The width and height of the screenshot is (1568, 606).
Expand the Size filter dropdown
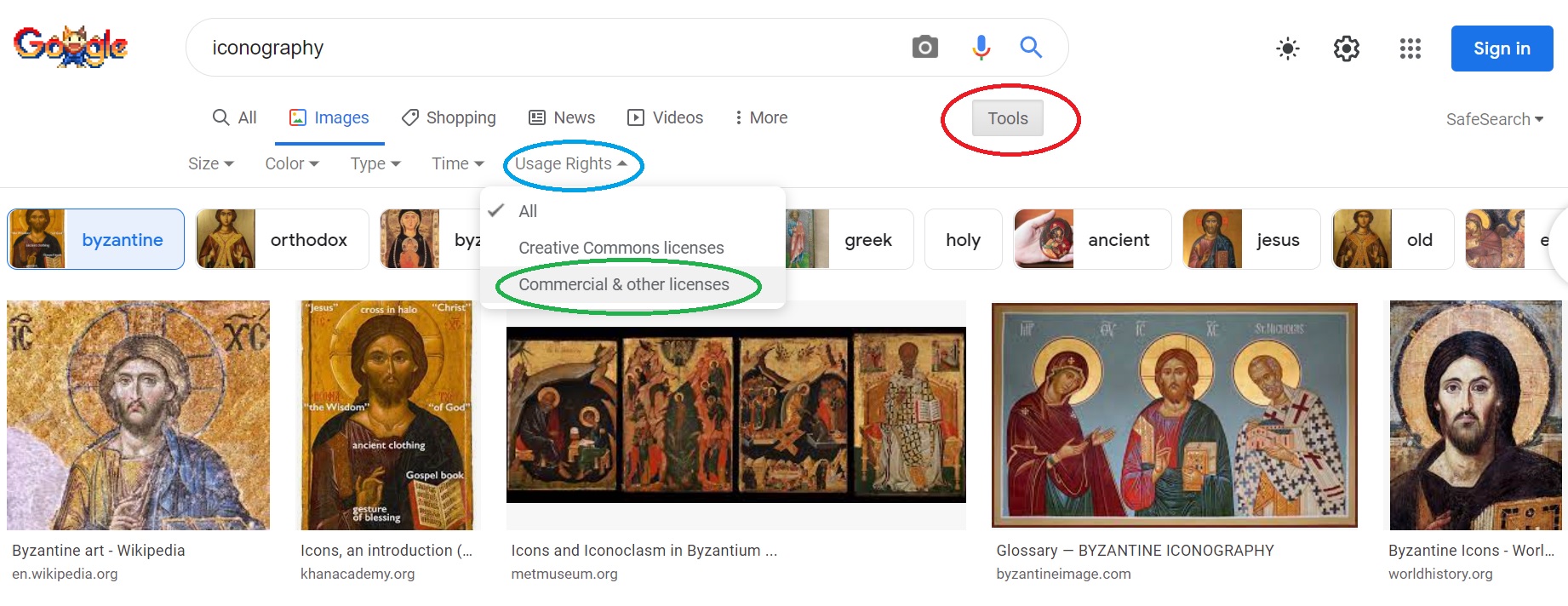210,163
